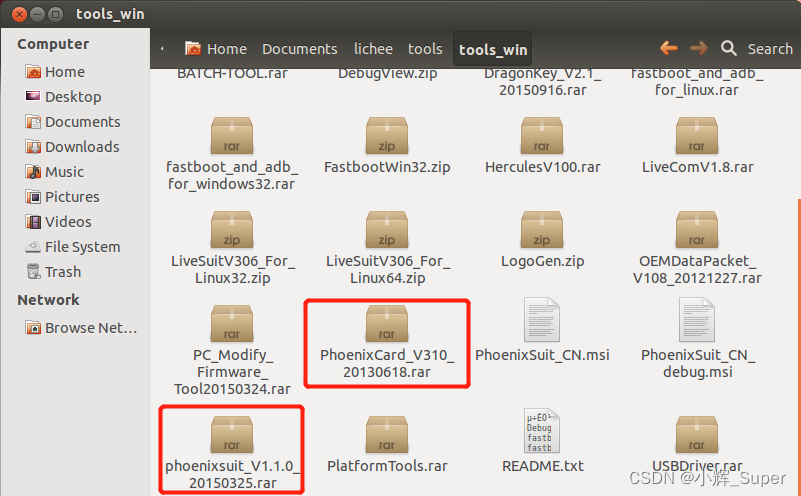
Task: Click the Music sidebar icon
Action: pyautogui.click(x=33, y=172)
